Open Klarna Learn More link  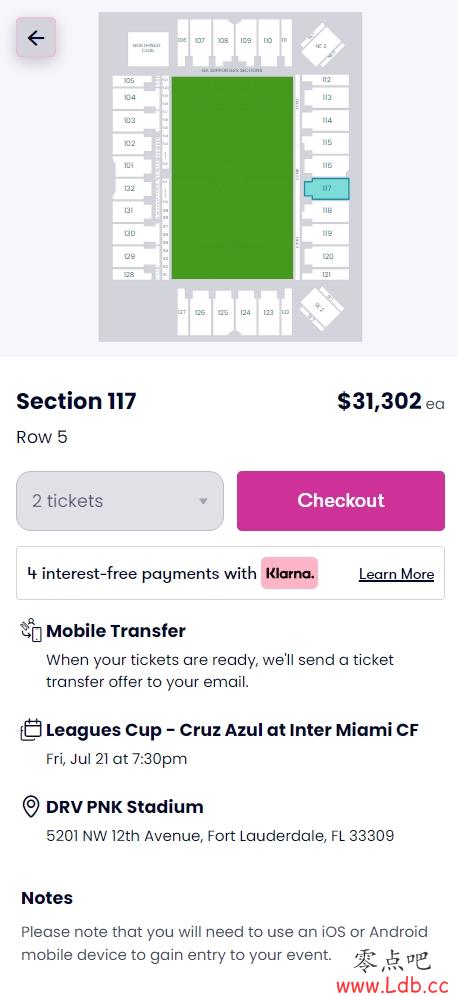pyautogui.click(x=396, y=574)
